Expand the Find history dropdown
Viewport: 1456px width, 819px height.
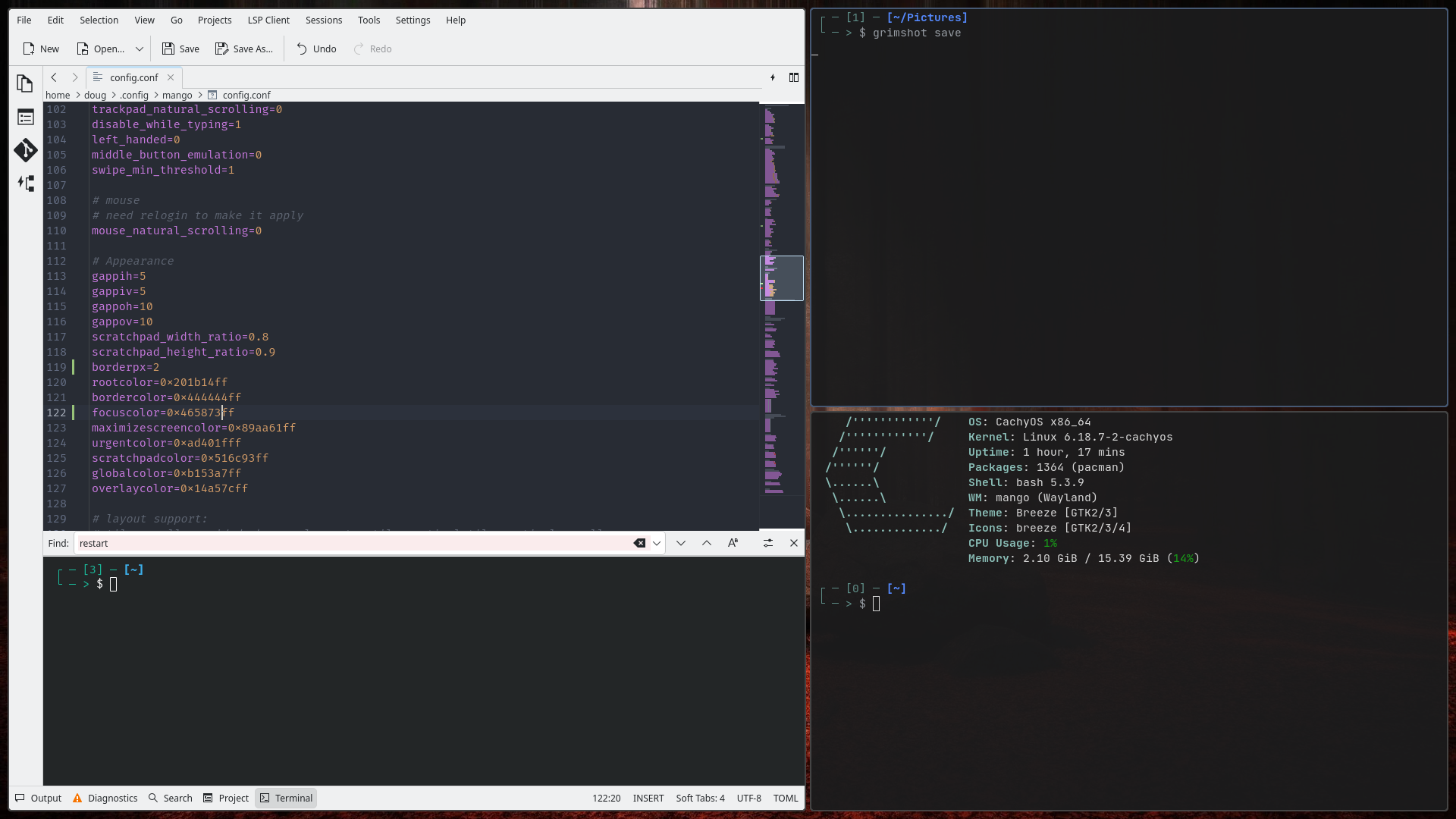pyautogui.click(x=657, y=543)
